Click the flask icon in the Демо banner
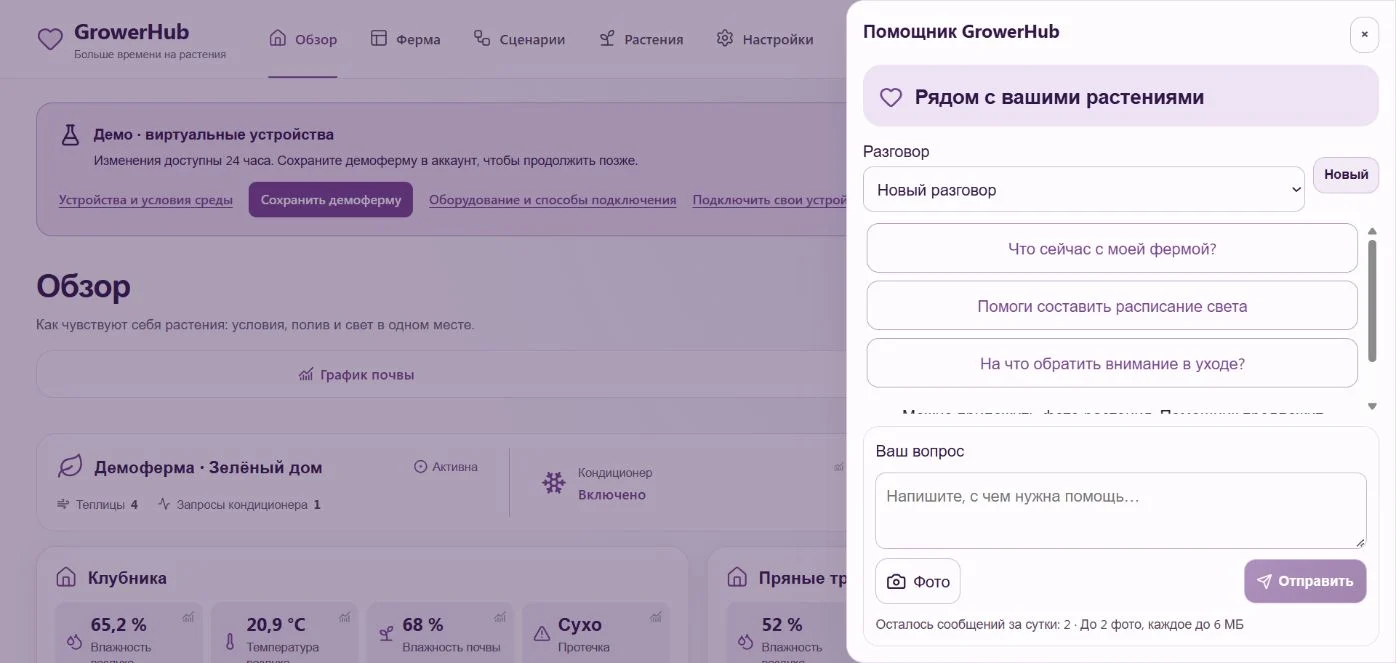1396x663 pixels. coord(69,135)
